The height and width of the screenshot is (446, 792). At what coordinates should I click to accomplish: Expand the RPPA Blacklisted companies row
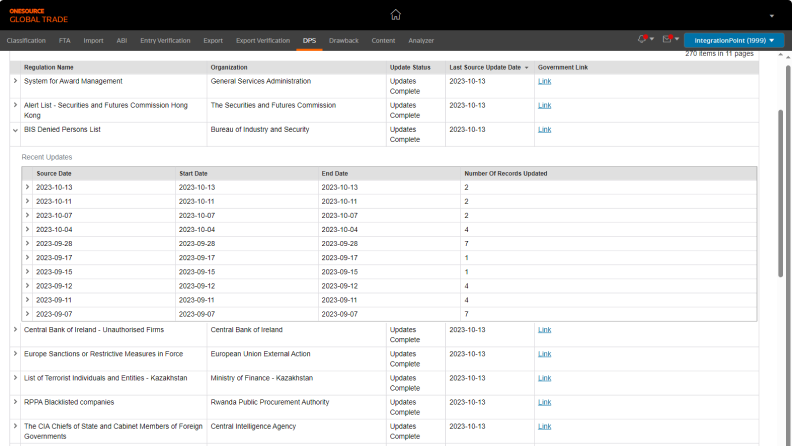(x=14, y=402)
